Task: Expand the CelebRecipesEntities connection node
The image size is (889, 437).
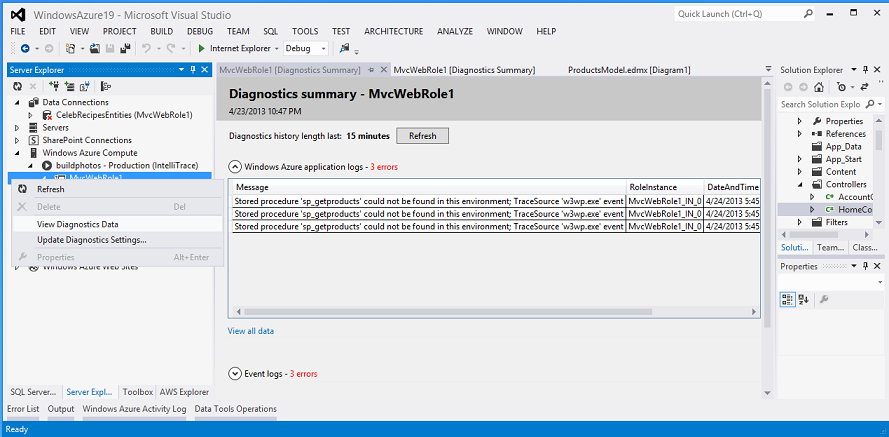Action: point(31,115)
